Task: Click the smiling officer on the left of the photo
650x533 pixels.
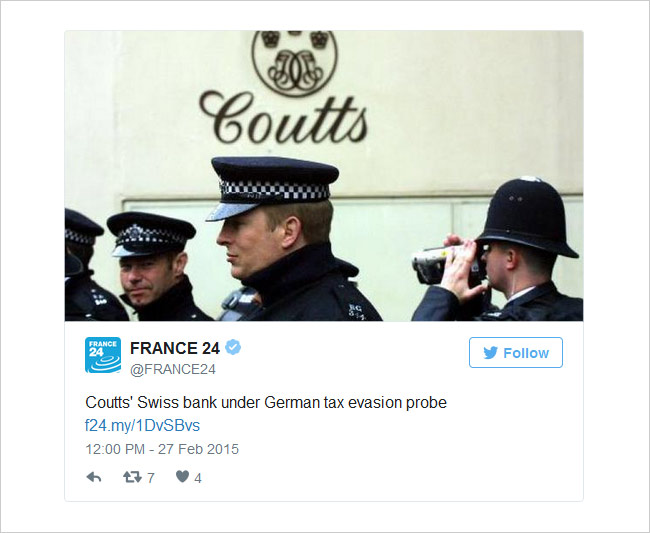Action: 154,267
